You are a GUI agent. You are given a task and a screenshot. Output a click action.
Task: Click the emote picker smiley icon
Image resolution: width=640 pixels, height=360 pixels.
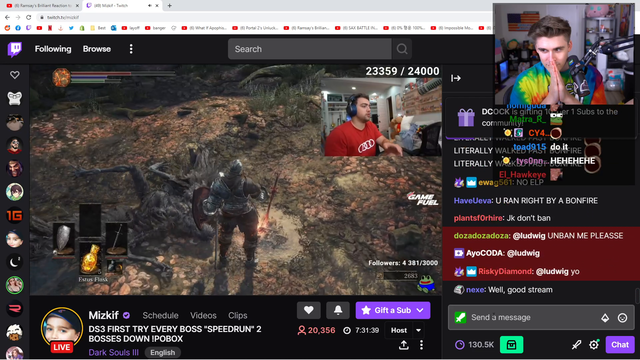[x=622, y=318]
